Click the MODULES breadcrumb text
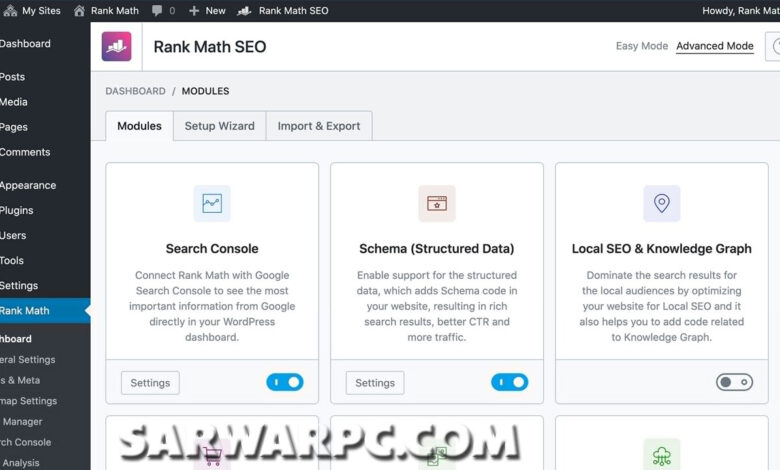 coord(205,91)
